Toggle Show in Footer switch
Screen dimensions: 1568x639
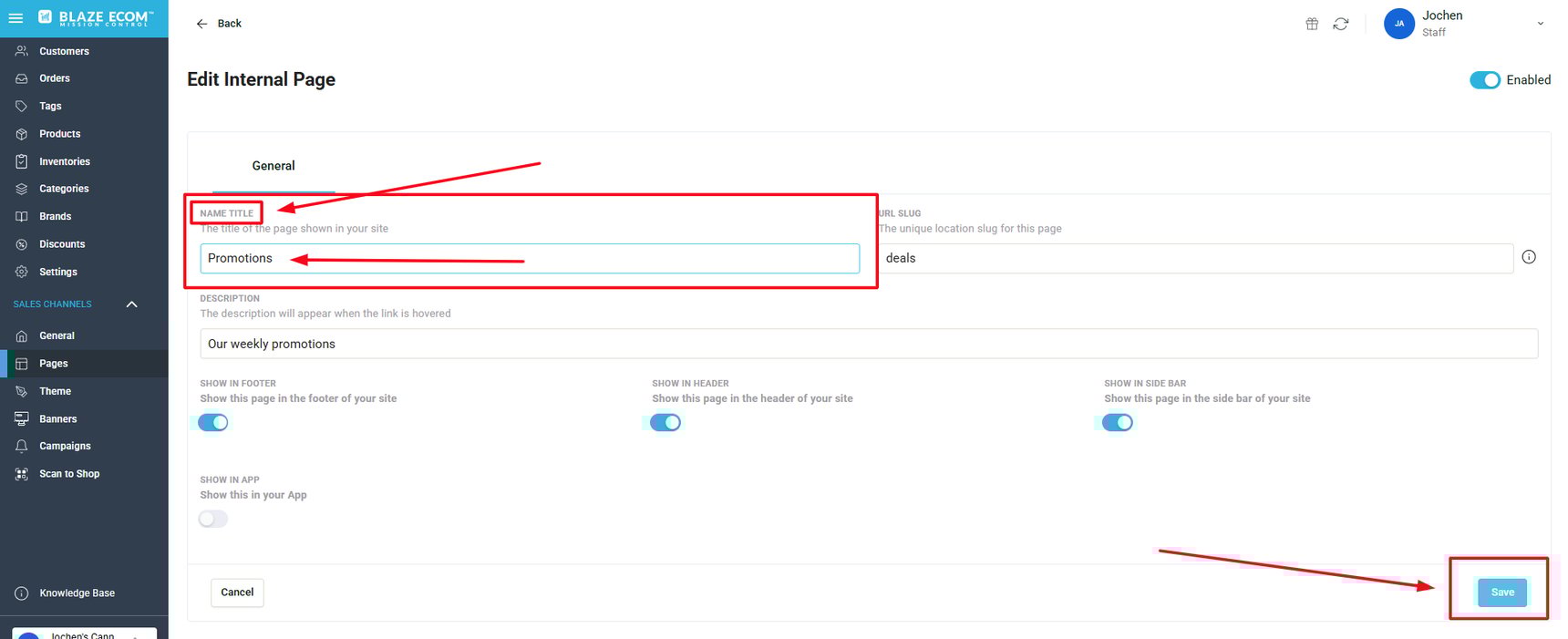(213, 422)
